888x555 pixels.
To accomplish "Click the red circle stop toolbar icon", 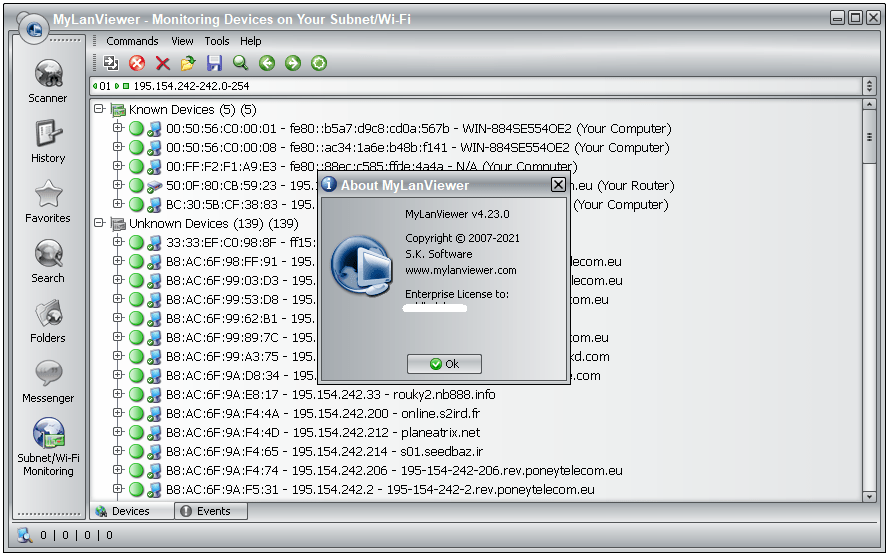I will coord(137,63).
